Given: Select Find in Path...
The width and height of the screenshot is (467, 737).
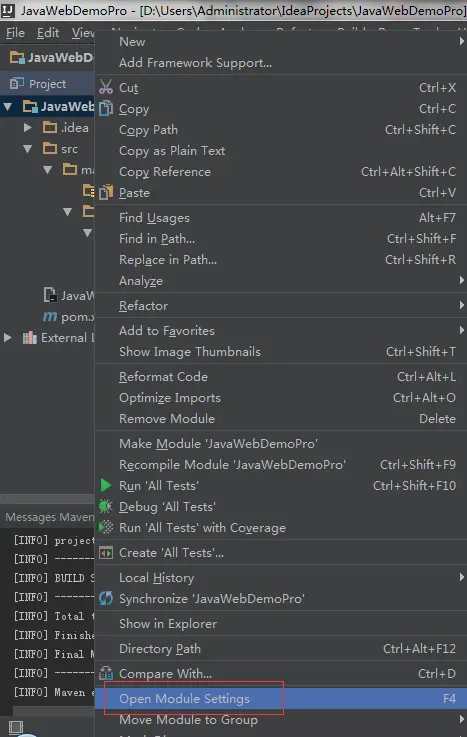Looking at the screenshot, I should click(x=281, y=239).
